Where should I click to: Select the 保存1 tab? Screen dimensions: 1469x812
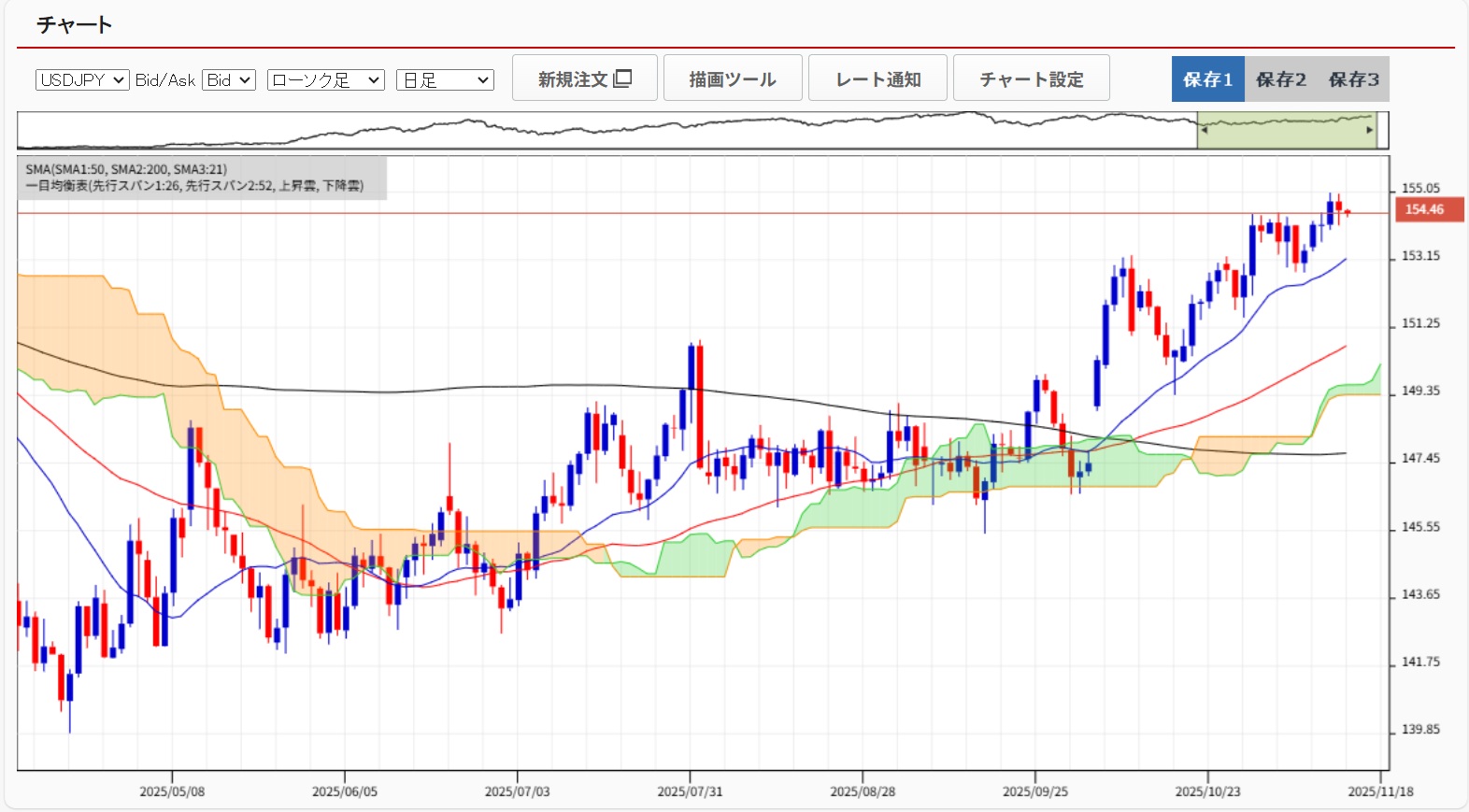(x=1207, y=79)
